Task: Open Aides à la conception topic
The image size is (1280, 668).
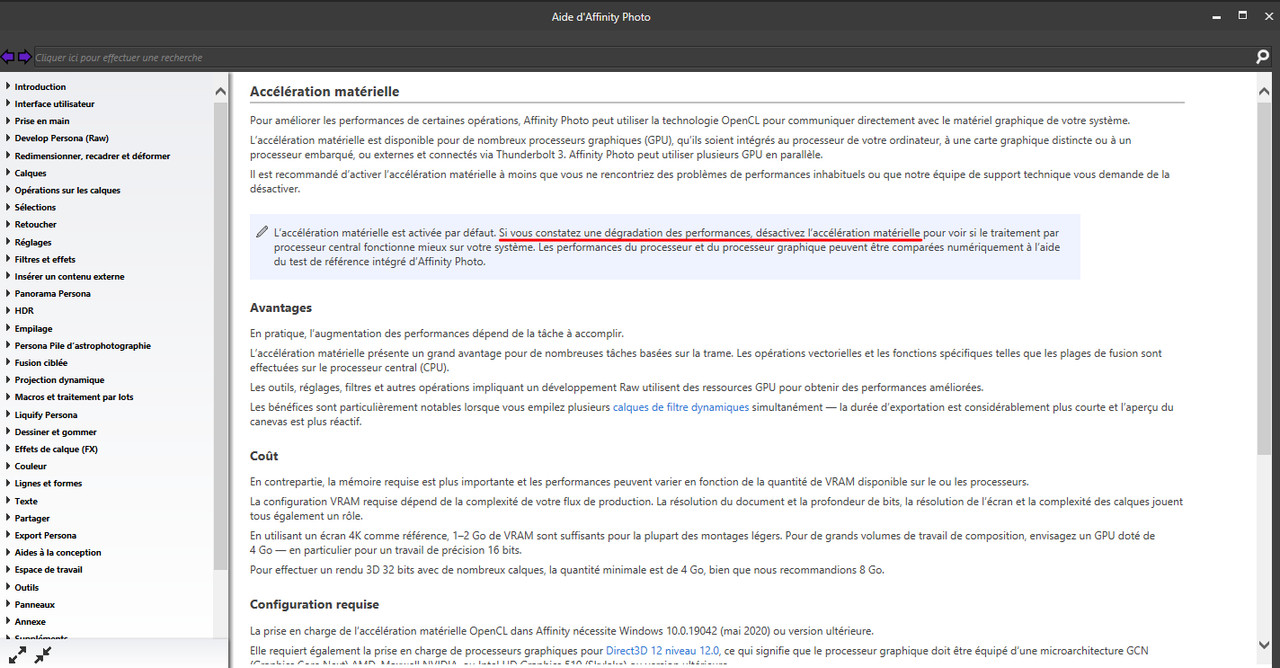Action: click(58, 552)
